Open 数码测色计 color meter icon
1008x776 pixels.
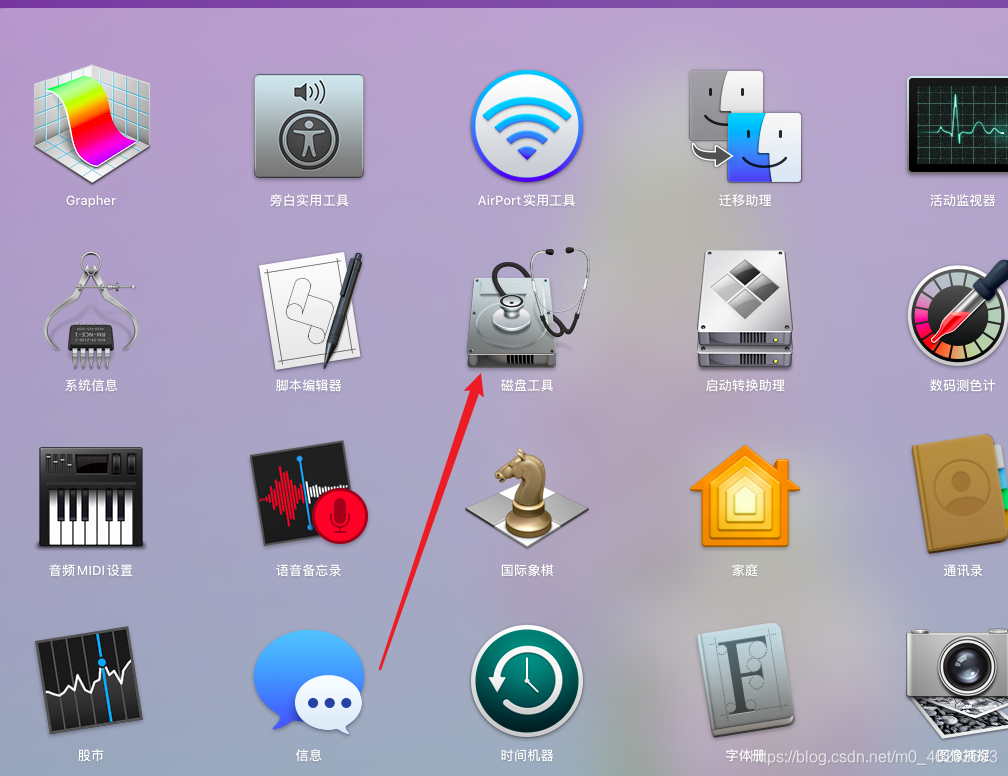(x=958, y=314)
